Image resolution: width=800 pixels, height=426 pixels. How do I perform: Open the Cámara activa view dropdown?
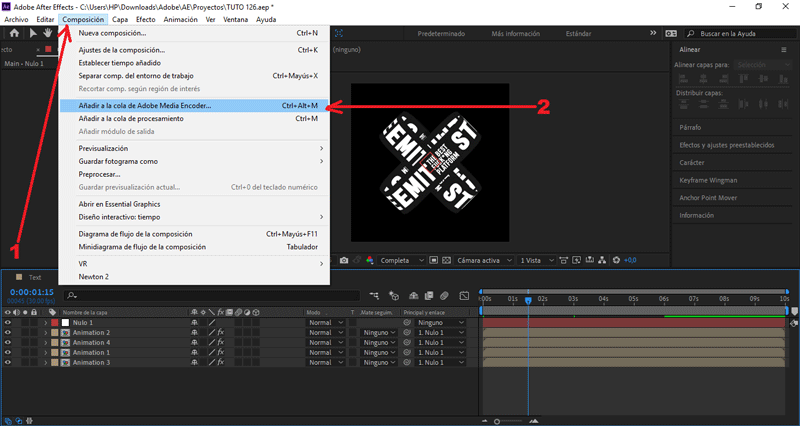[484, 260]
